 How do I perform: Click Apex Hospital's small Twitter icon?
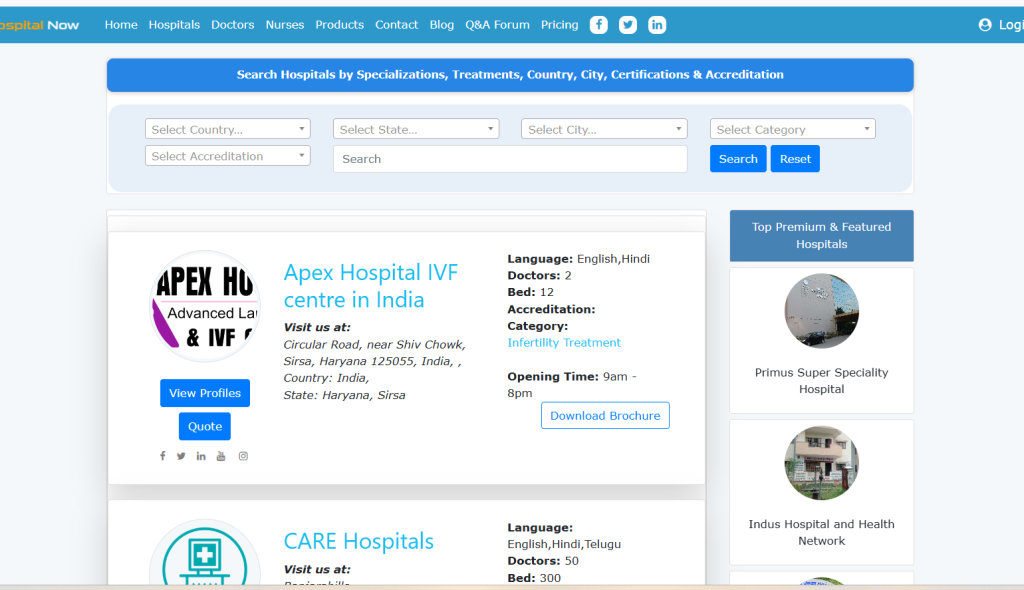[181, 456]
